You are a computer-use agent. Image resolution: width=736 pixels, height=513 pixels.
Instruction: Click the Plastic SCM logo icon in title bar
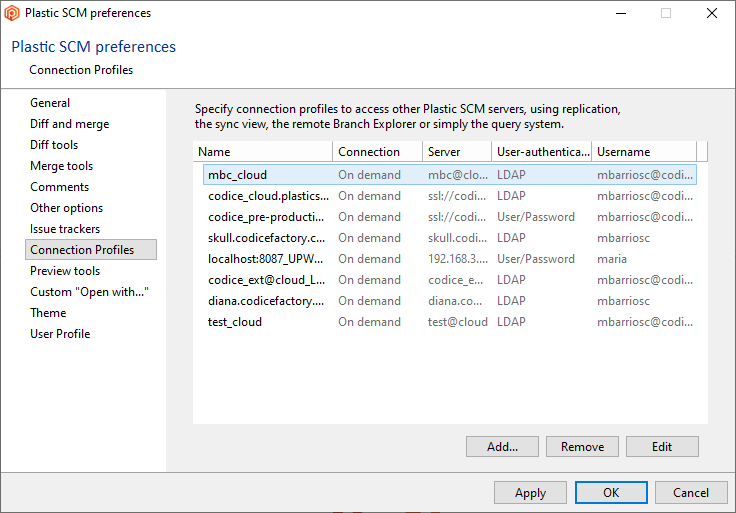[12, 13]
